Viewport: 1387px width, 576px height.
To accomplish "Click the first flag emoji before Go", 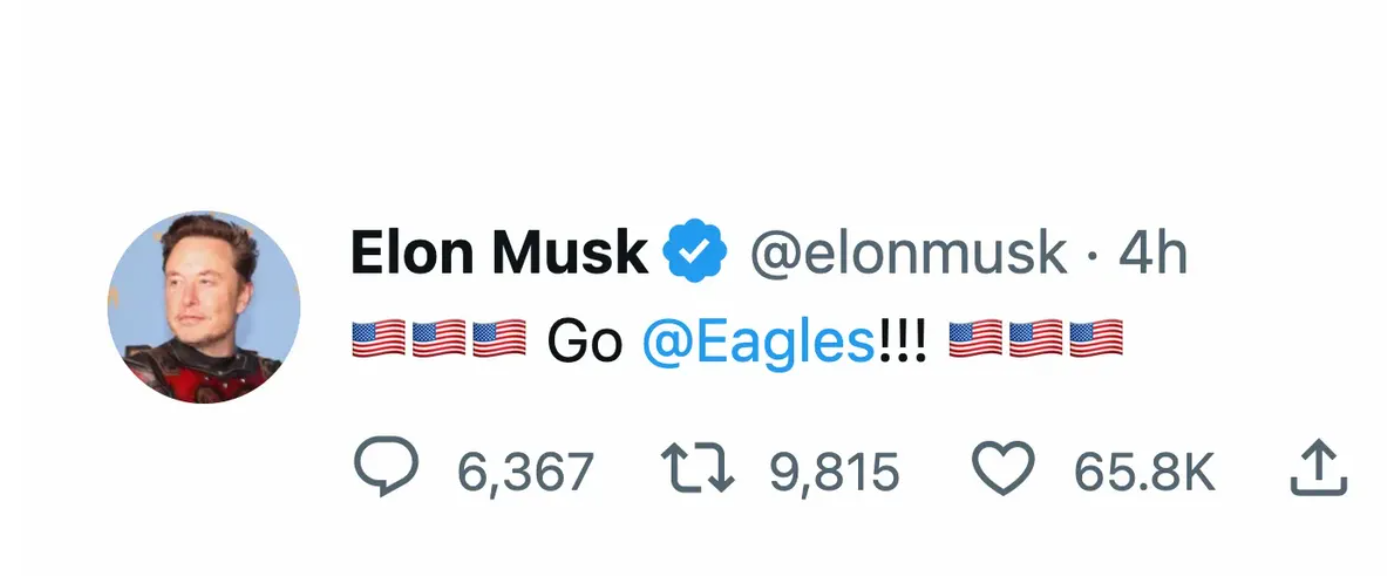I will 378,339.
